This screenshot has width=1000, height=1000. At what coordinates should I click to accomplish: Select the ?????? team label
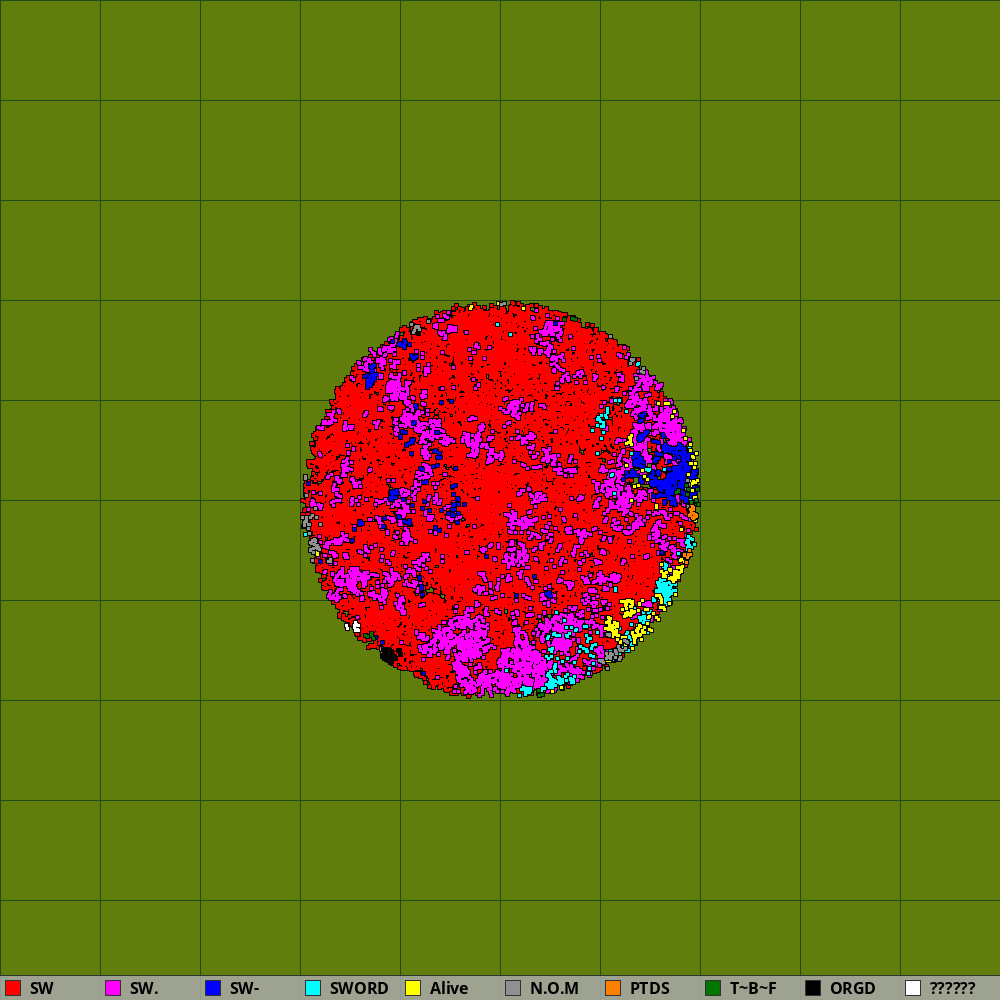[953, 988]
